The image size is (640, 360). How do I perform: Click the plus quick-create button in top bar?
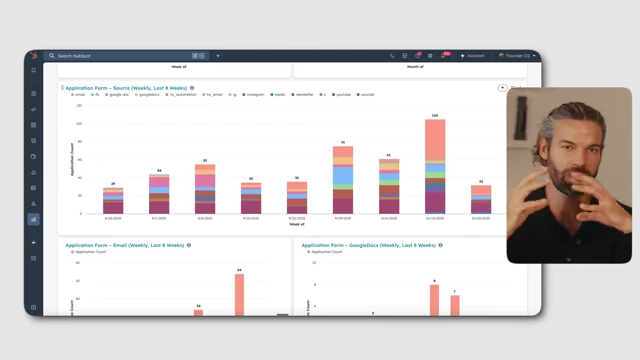point(218,56)
